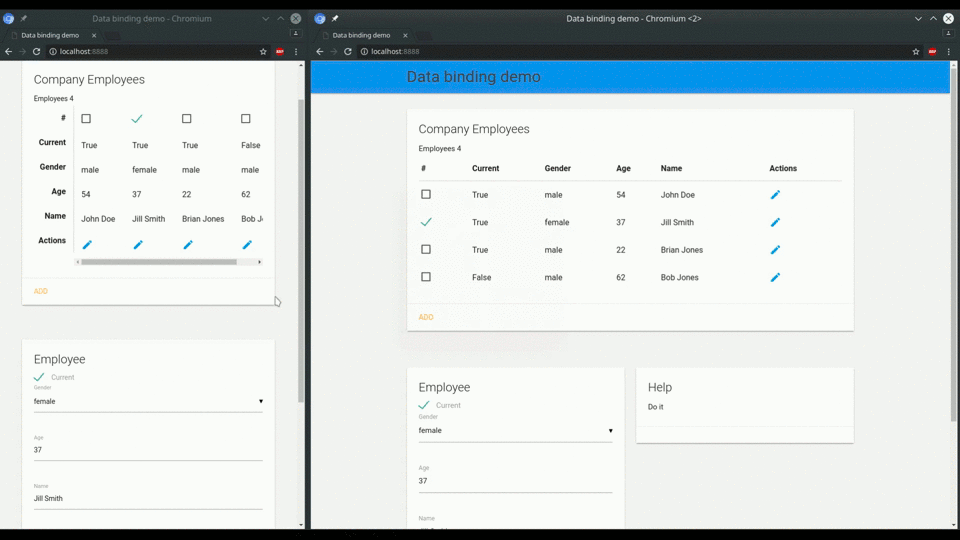Edit Bob Jones row in right window
The width and height of the screenshot is (960, 540).
(x=775, y=277)
